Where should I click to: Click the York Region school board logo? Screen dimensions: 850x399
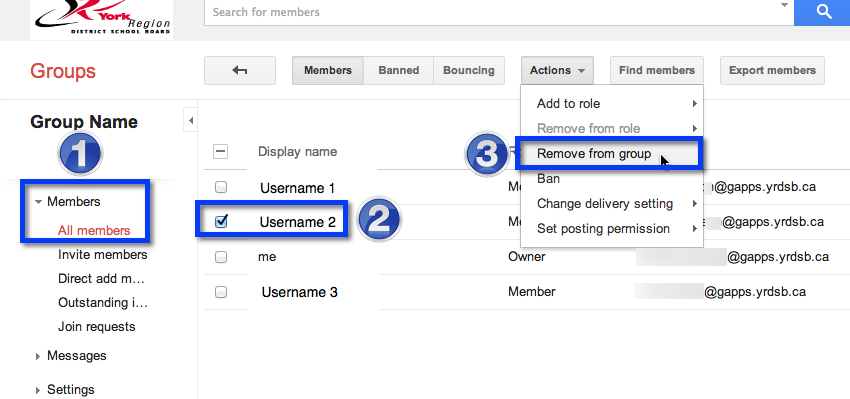tap(101, 18)
